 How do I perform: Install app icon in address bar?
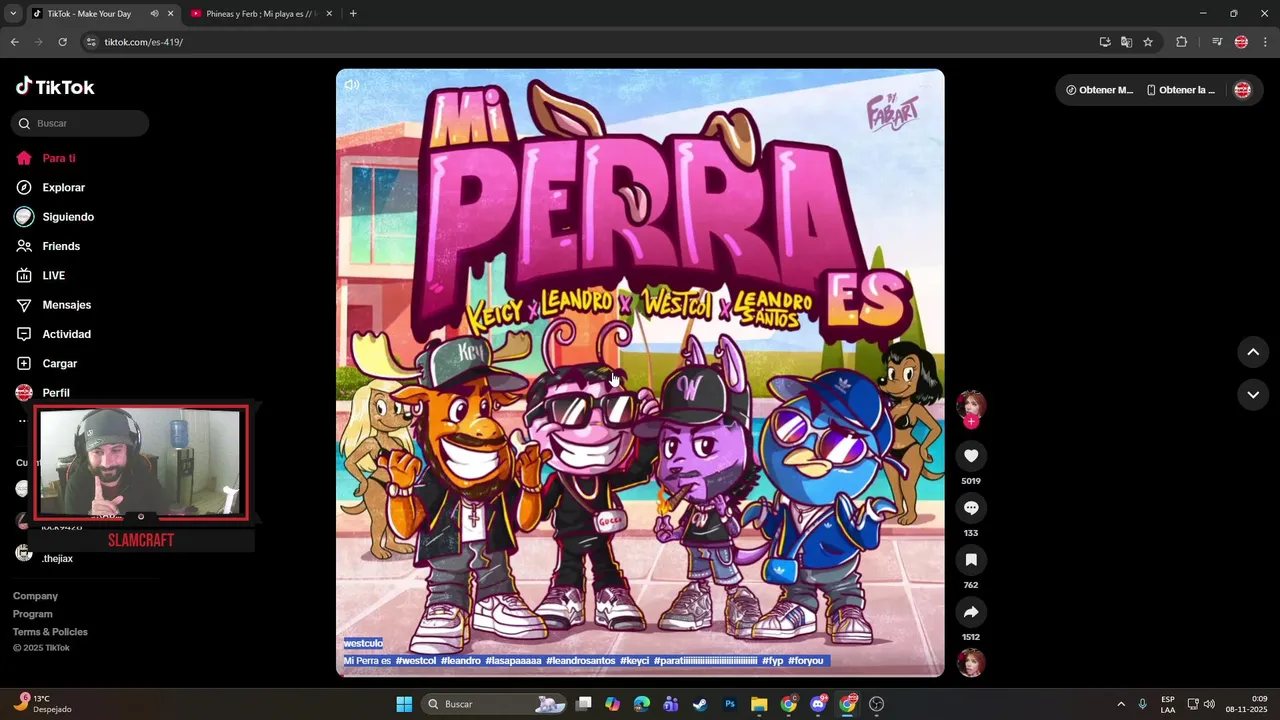tap(1105, 42)
